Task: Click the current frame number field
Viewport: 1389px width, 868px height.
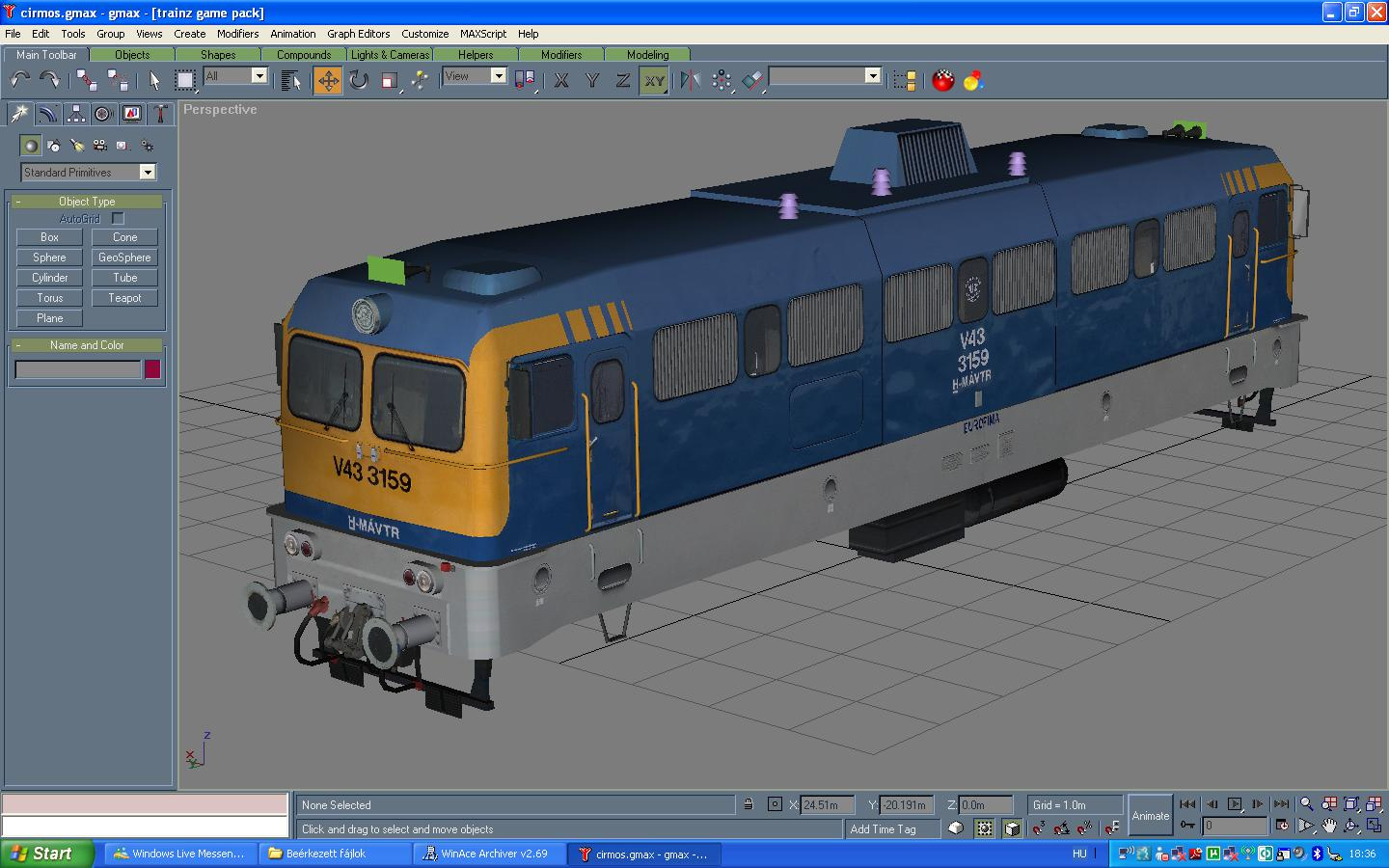Action: tap(1235, 826)
